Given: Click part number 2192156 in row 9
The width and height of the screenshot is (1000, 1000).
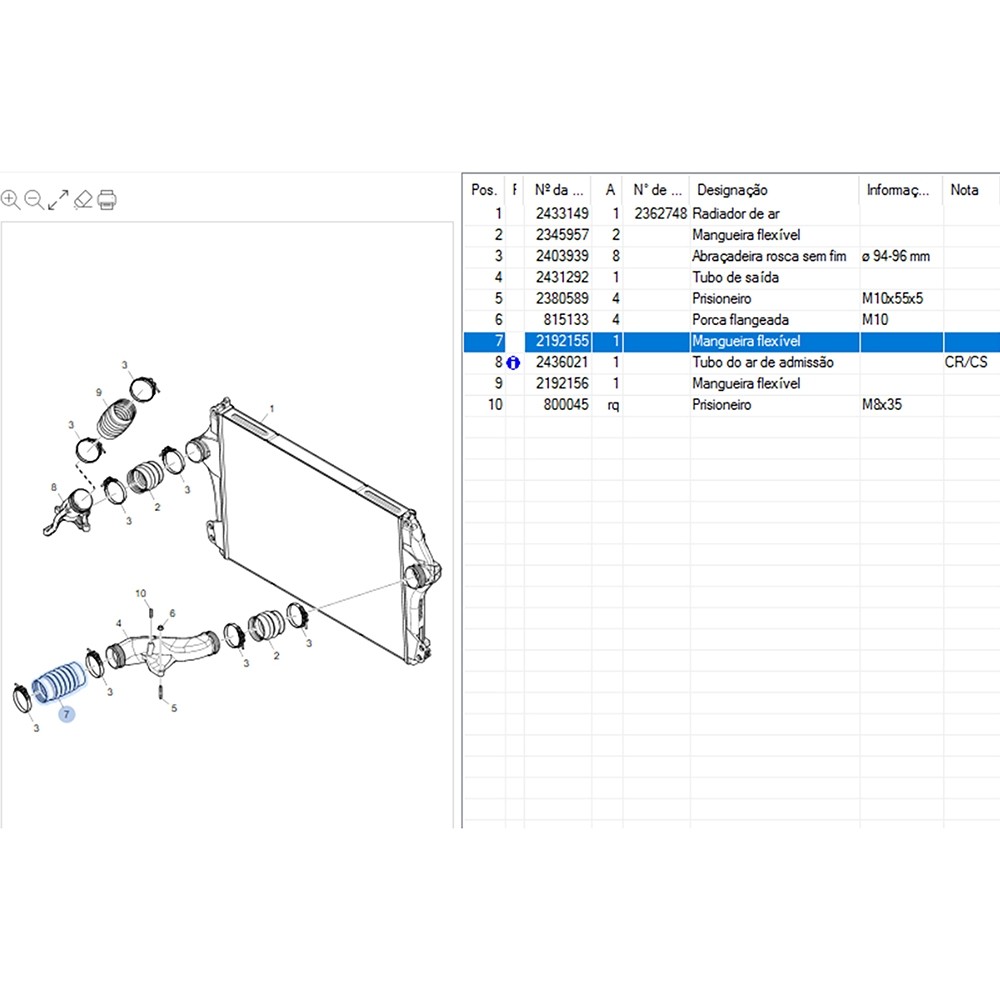Looking at the screenshot, I should pos(562,384).
